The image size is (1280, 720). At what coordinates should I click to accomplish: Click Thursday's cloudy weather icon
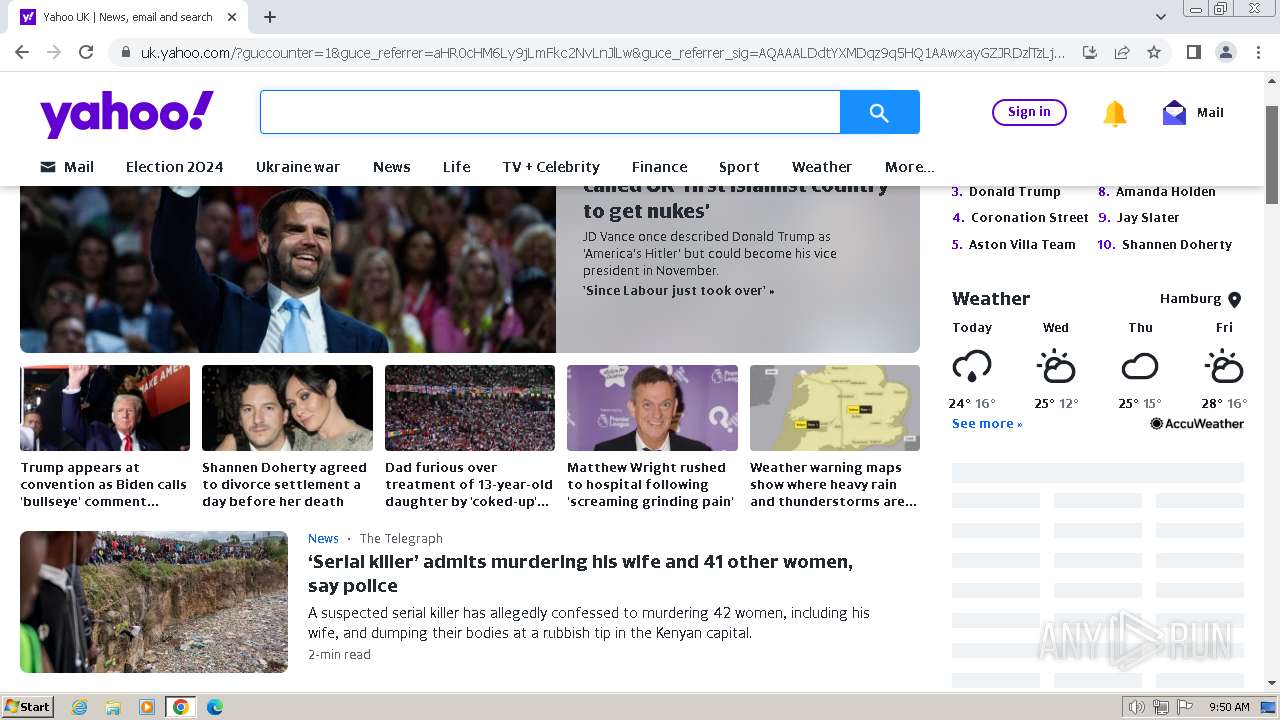point(1140,366)
